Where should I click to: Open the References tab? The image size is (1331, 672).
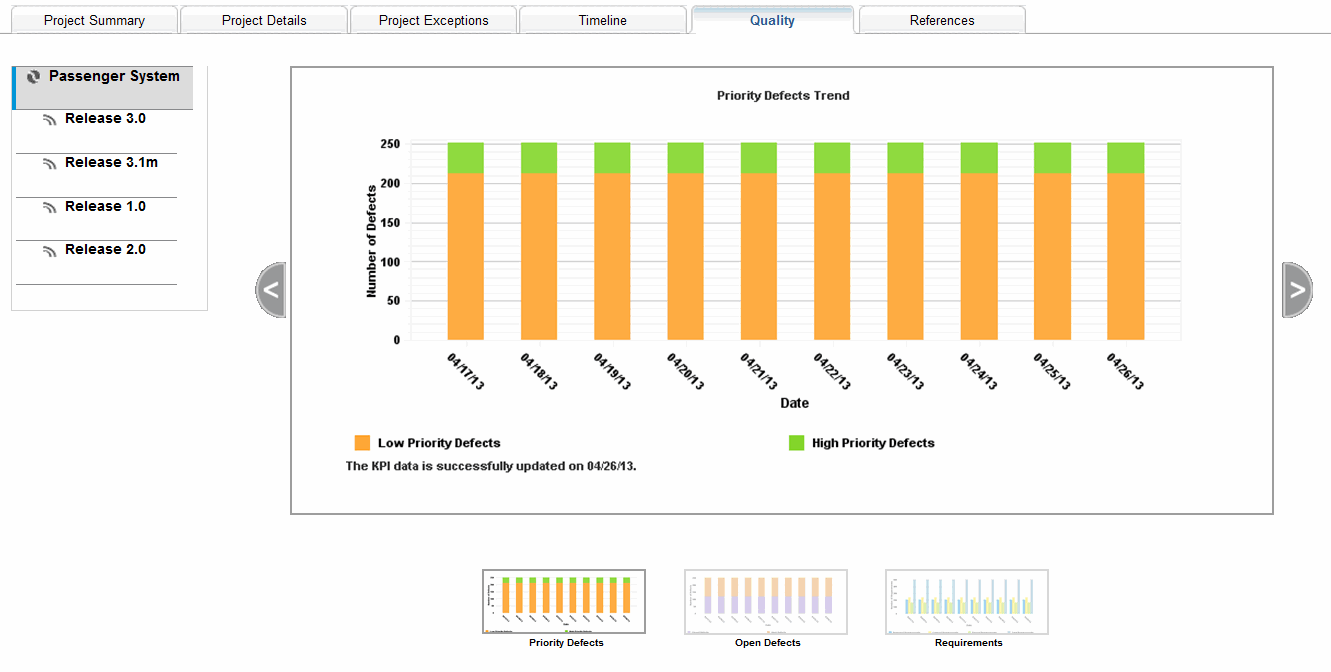941,20
